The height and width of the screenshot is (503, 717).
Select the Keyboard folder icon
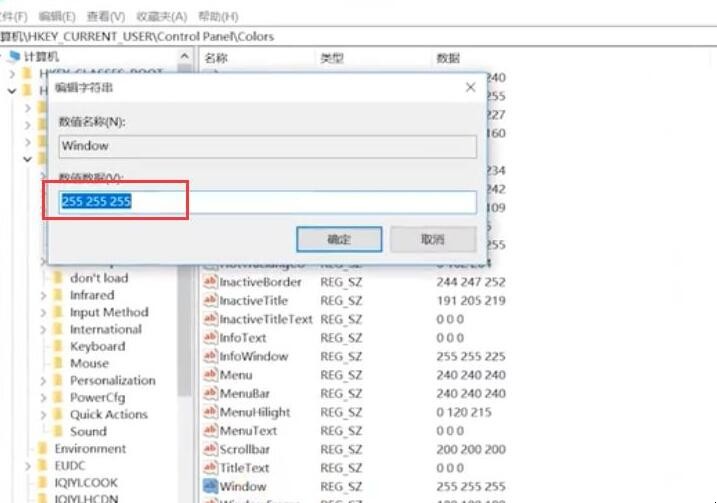click(x=58, y=346)
